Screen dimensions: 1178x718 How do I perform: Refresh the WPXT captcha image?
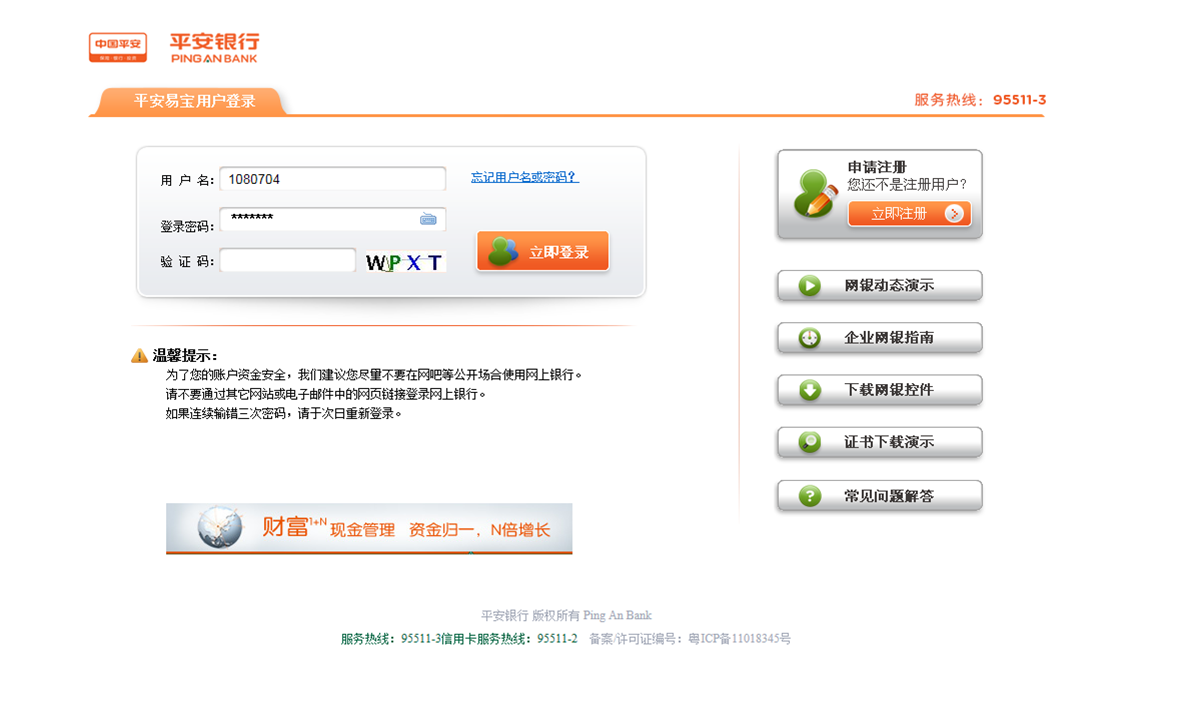[405, 262]
